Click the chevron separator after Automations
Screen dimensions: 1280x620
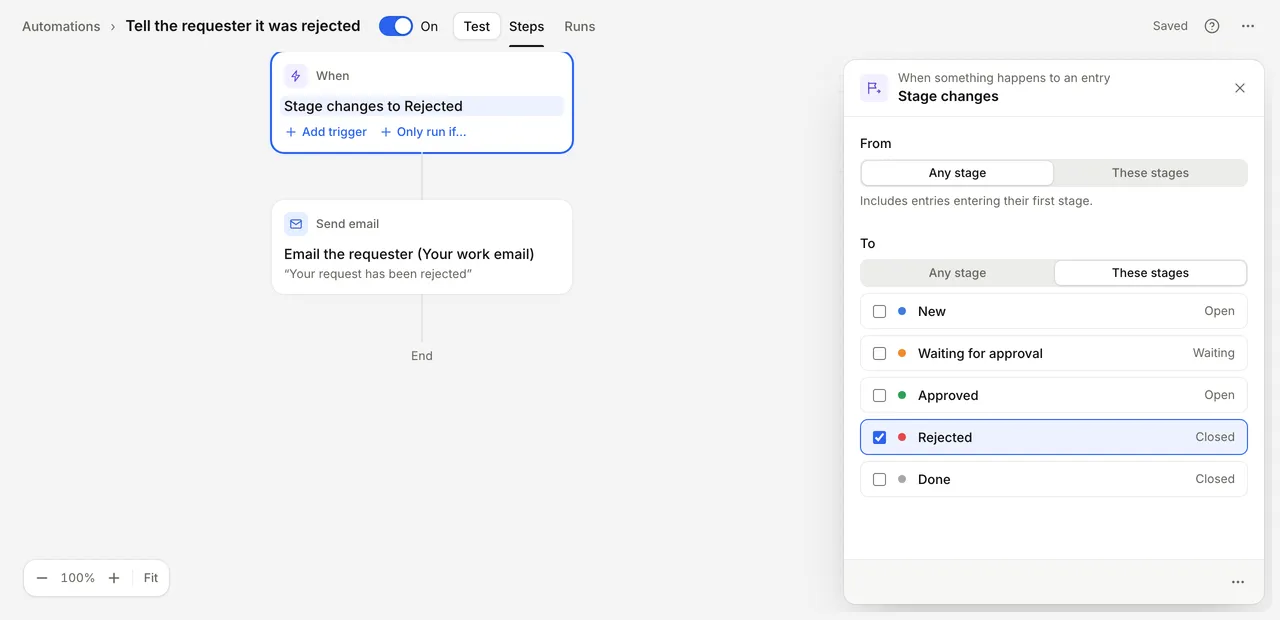pyautogui.click(x=113, y=27)
